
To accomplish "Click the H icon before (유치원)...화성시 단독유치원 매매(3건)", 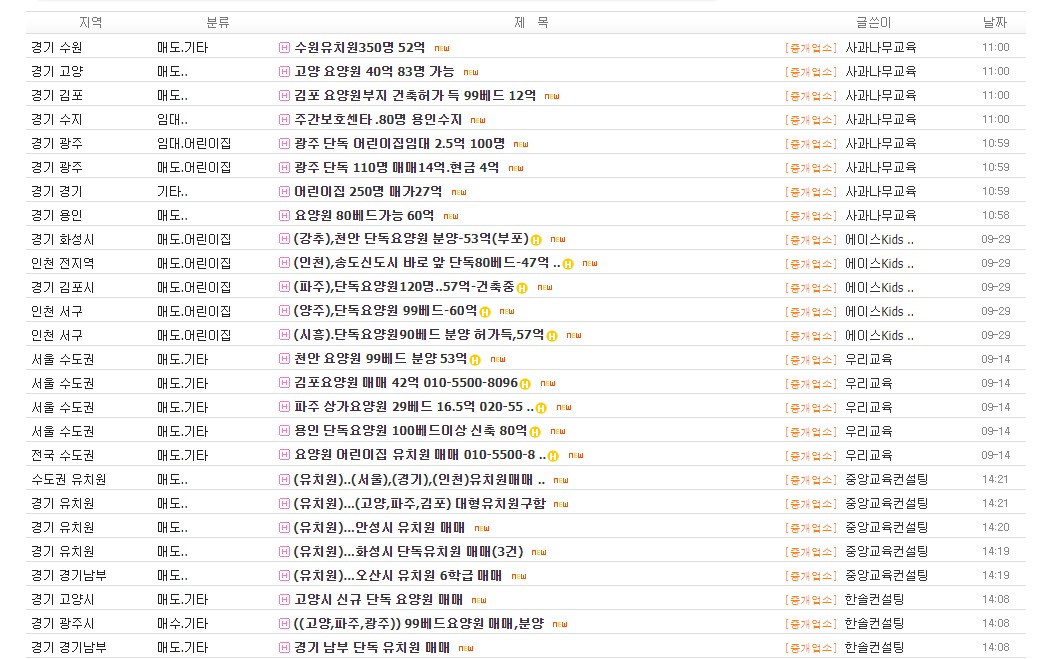I will 284,551.
